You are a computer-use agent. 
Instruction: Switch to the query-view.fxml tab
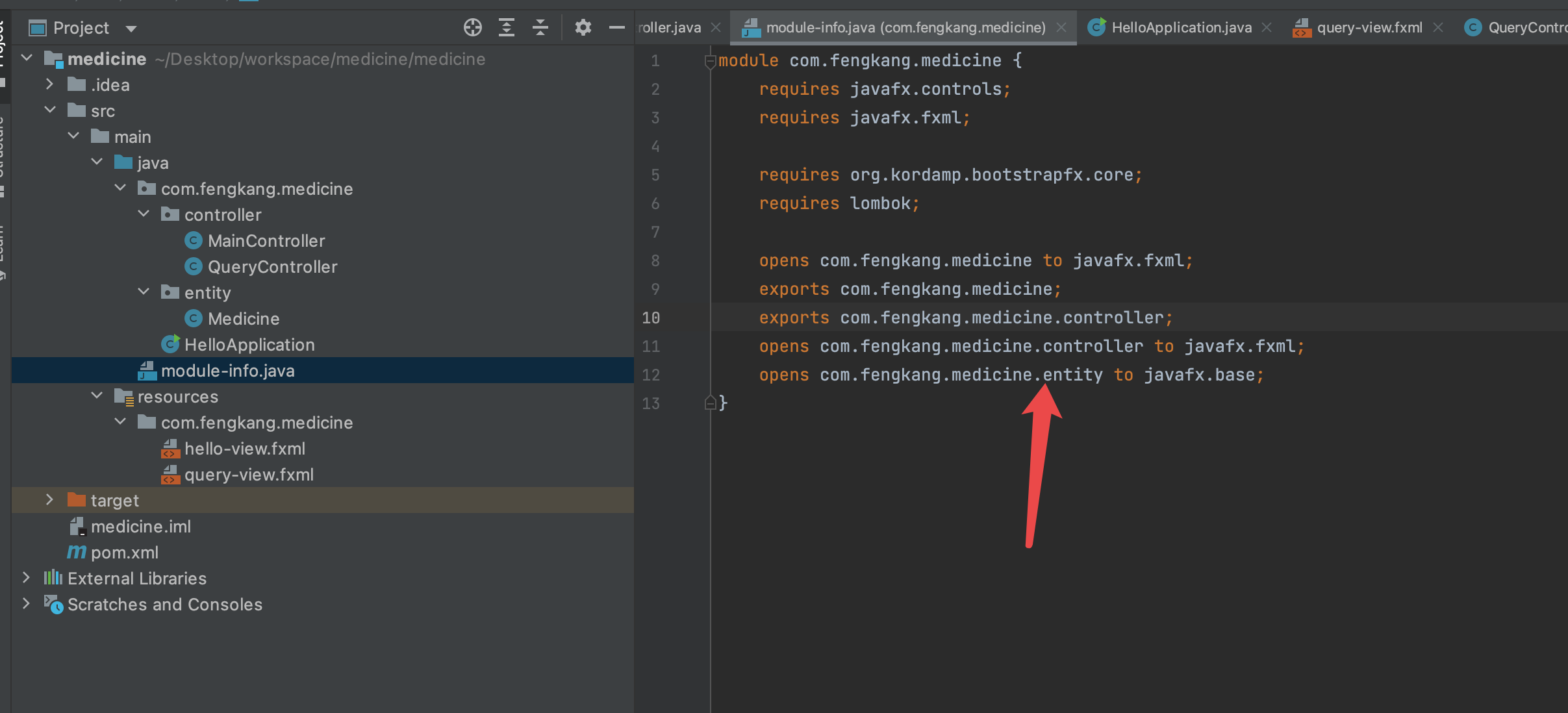tap(1369, 28)
